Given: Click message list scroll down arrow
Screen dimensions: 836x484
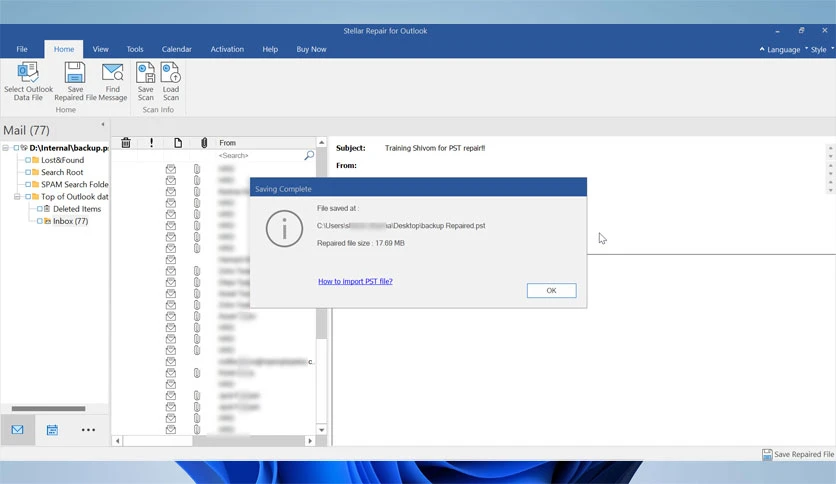Looking at the screenshot, I should coord(321,430).
